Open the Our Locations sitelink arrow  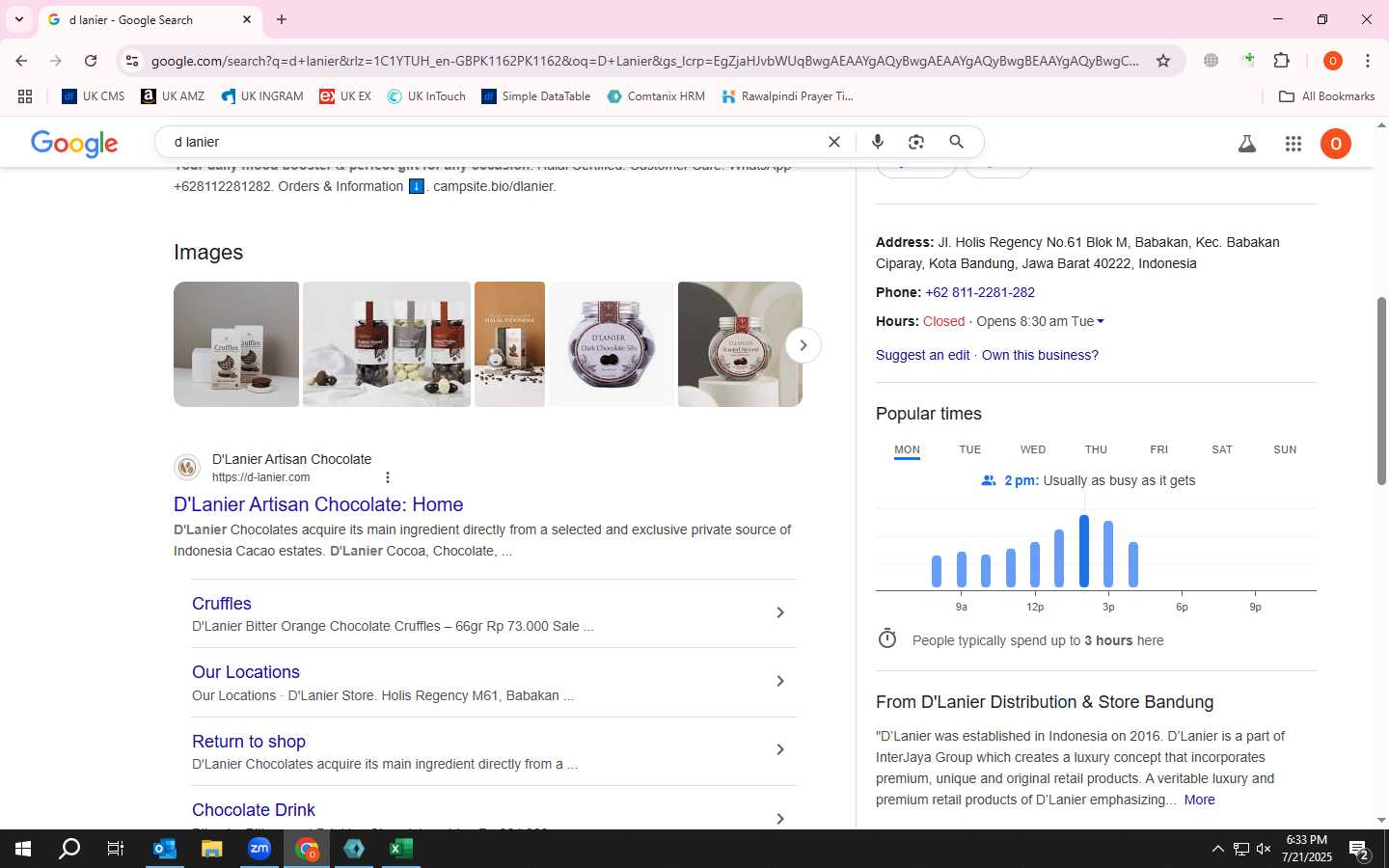pyautogui.click(x=780, y=681)
